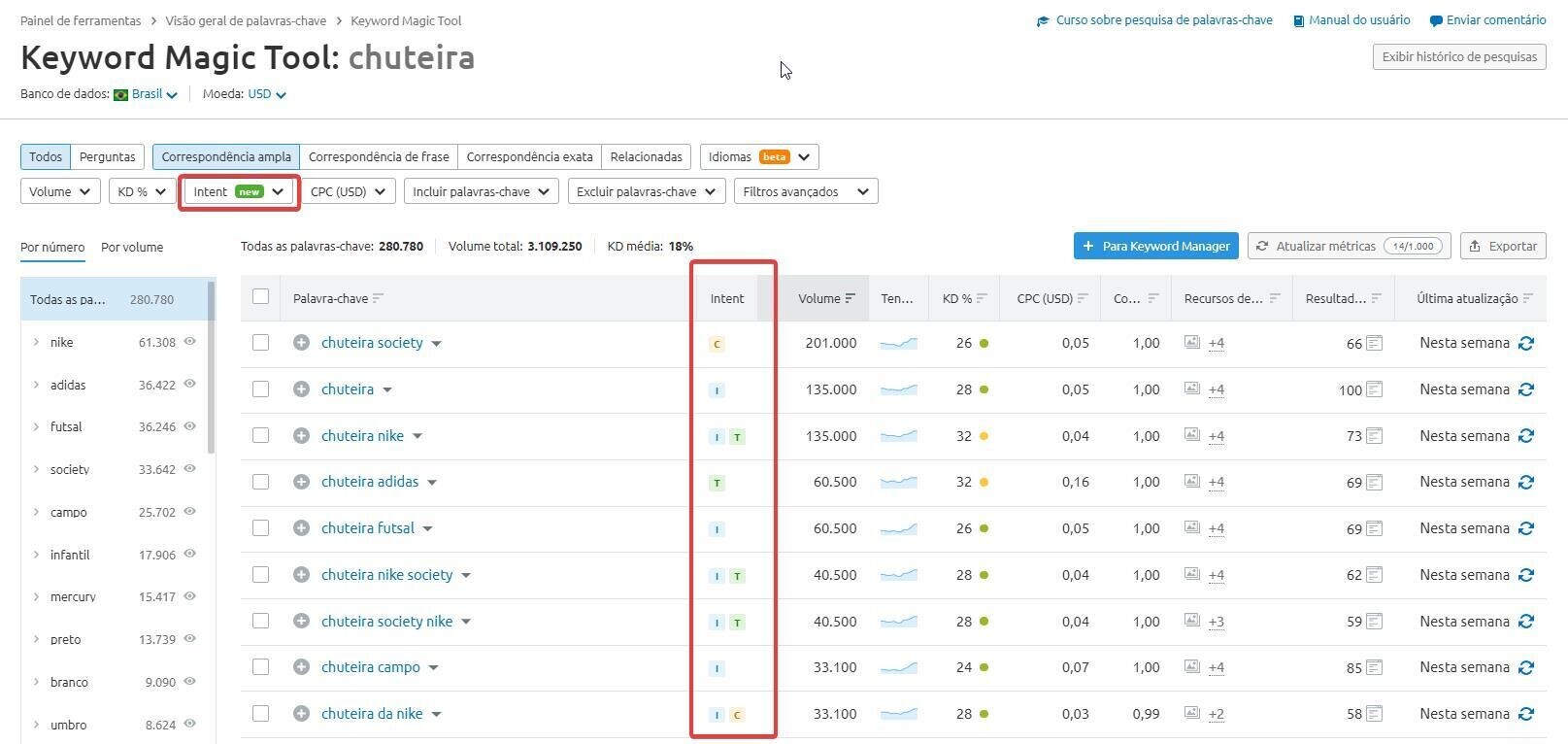This screenshot has width=1568, height=744.
Task: Check the box for chuteira futsal row
Action: point(260,528)
